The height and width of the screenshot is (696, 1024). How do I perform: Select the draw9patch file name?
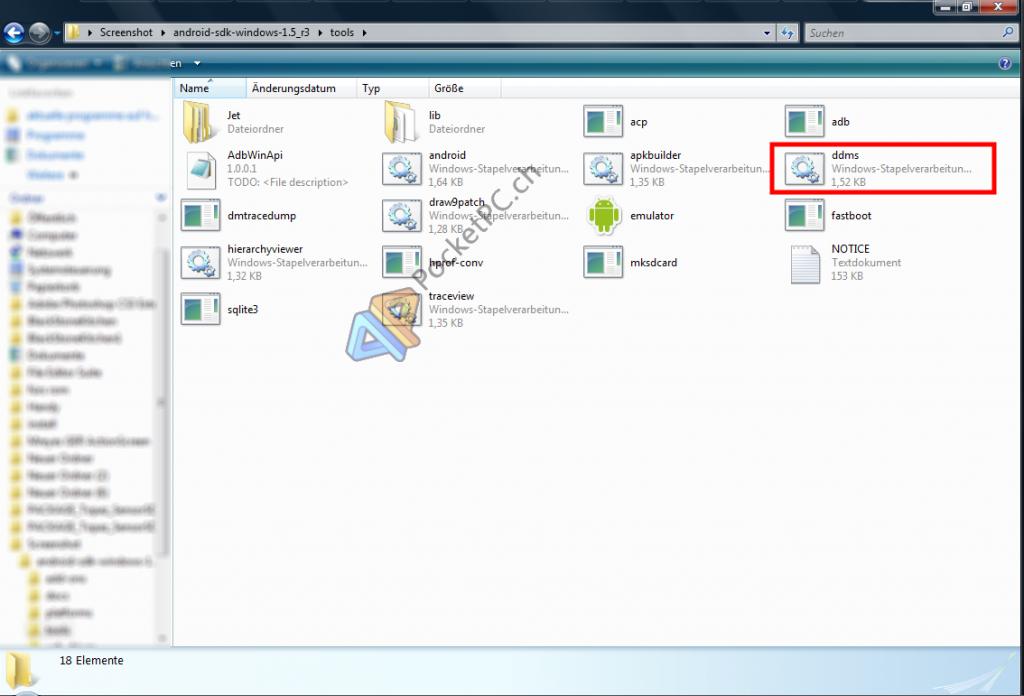[x=456, y=202]
